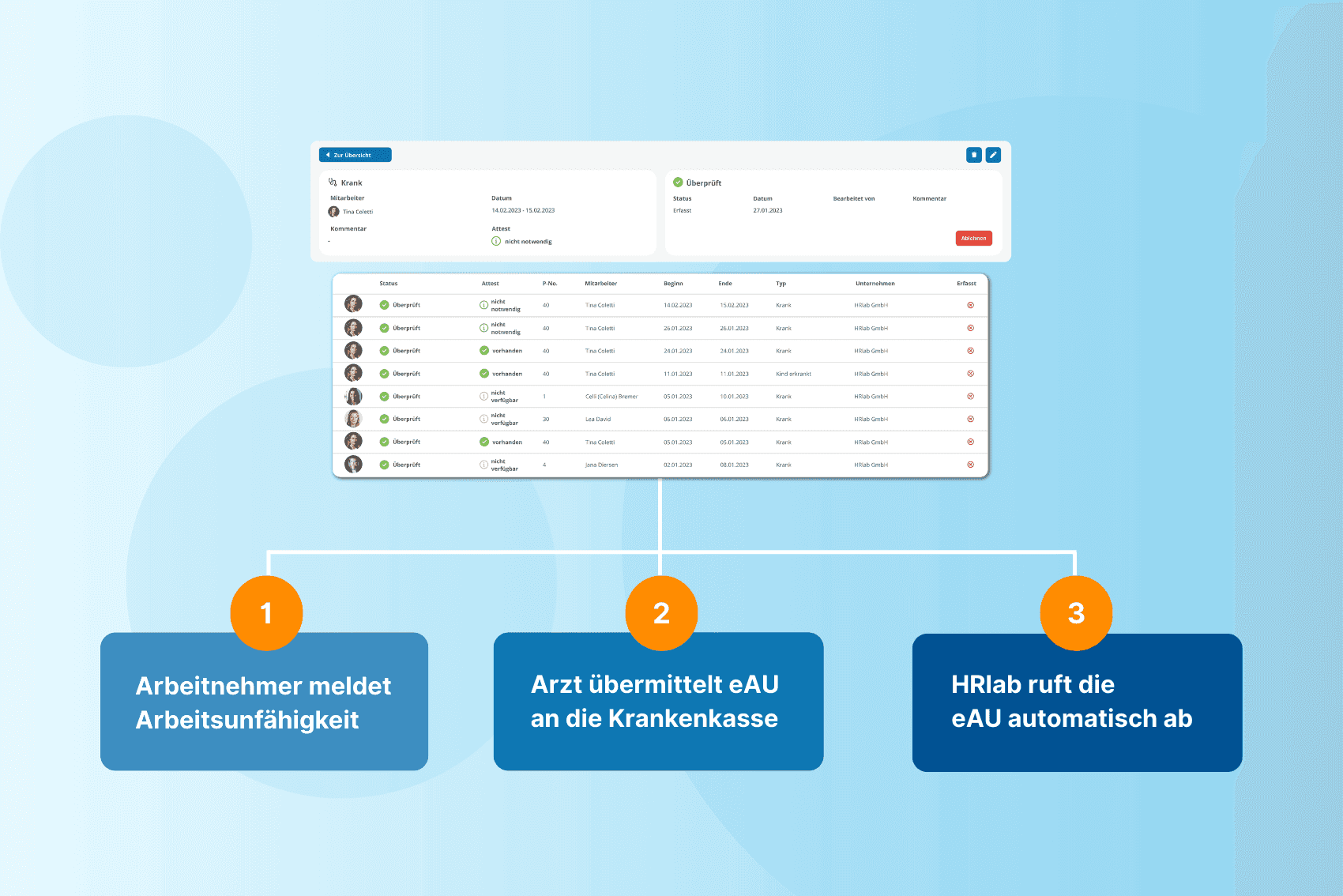Click Jana Diersen's avatar thumbnail
This screenshot has width=1343, height=896.
(353, 465)
